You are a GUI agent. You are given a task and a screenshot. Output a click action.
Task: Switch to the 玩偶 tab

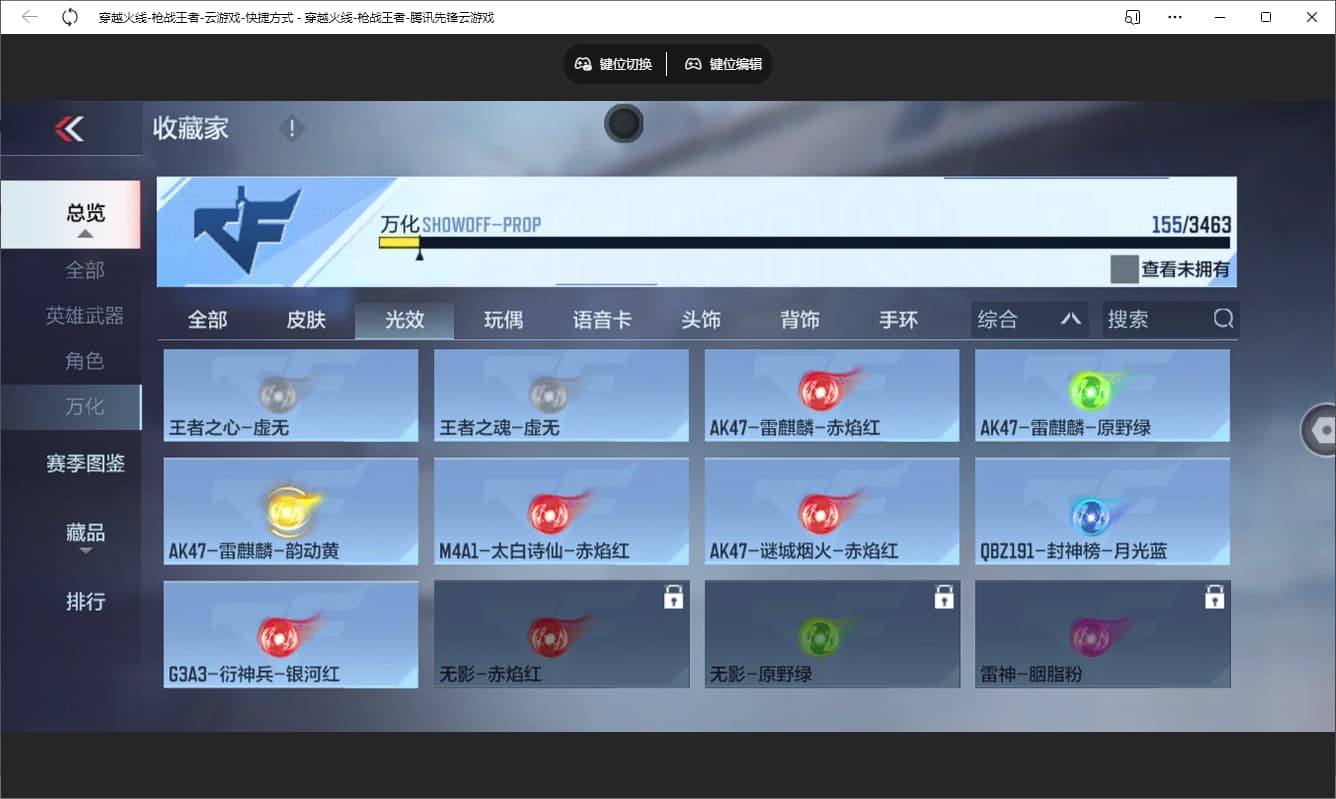coord(504,319)
